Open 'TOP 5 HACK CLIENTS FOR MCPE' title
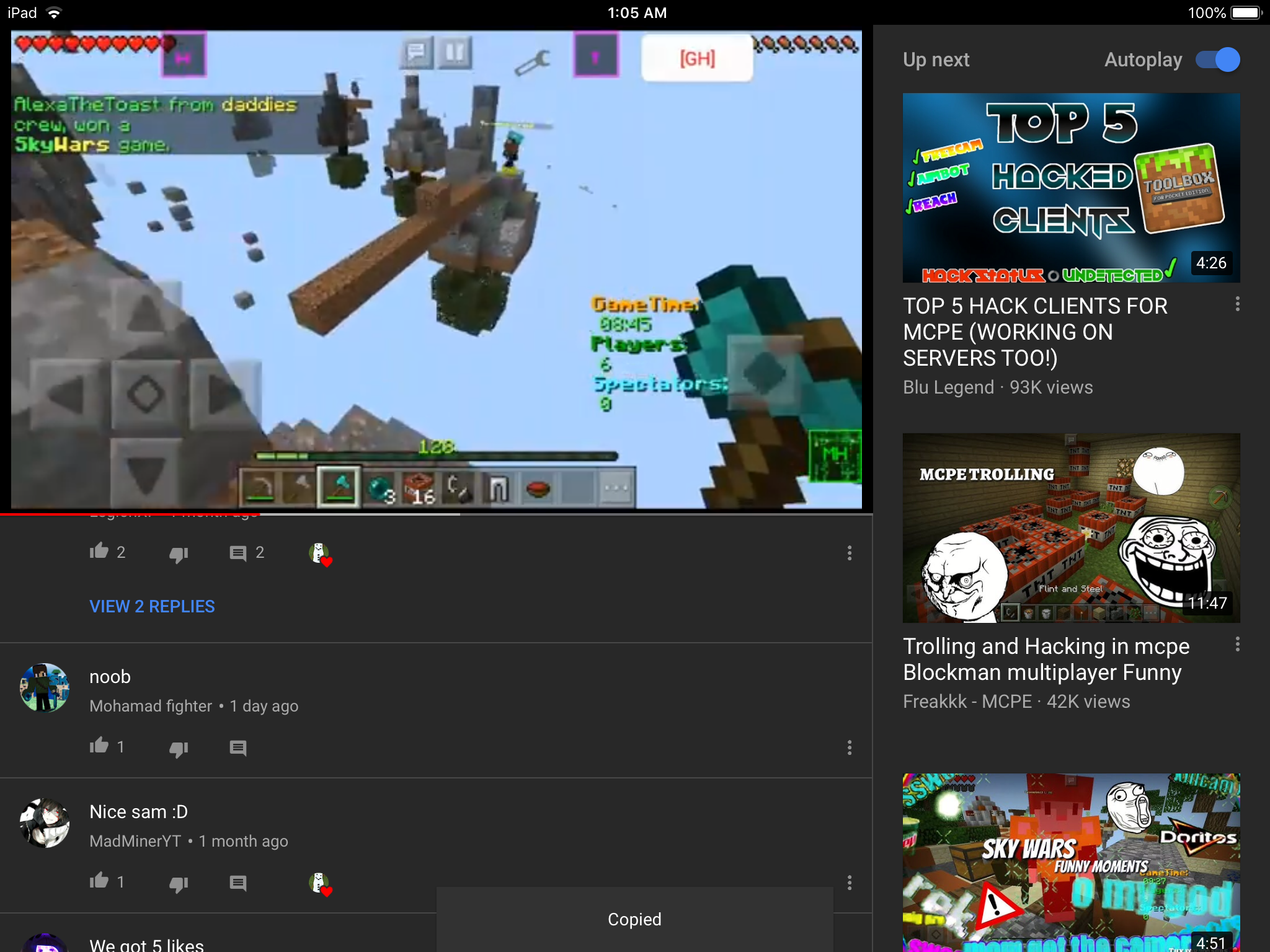 pyautogui.click(x=1035, y=332)
